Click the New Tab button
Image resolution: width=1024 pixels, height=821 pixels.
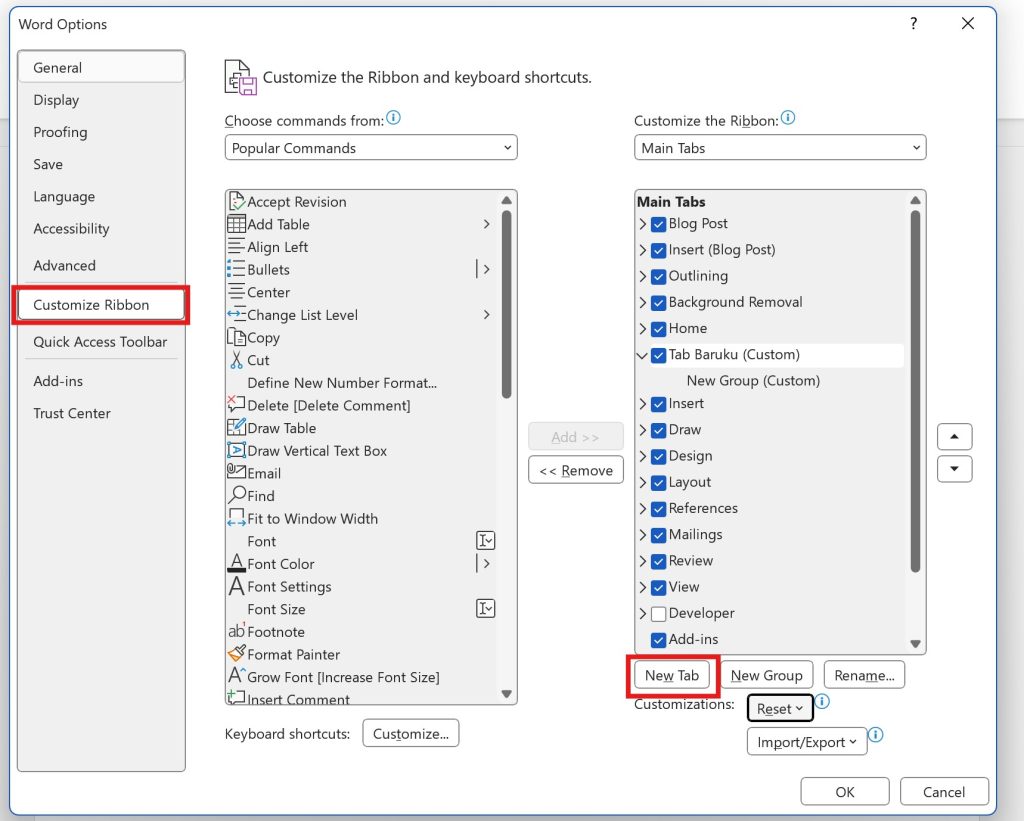pos(672,675)
